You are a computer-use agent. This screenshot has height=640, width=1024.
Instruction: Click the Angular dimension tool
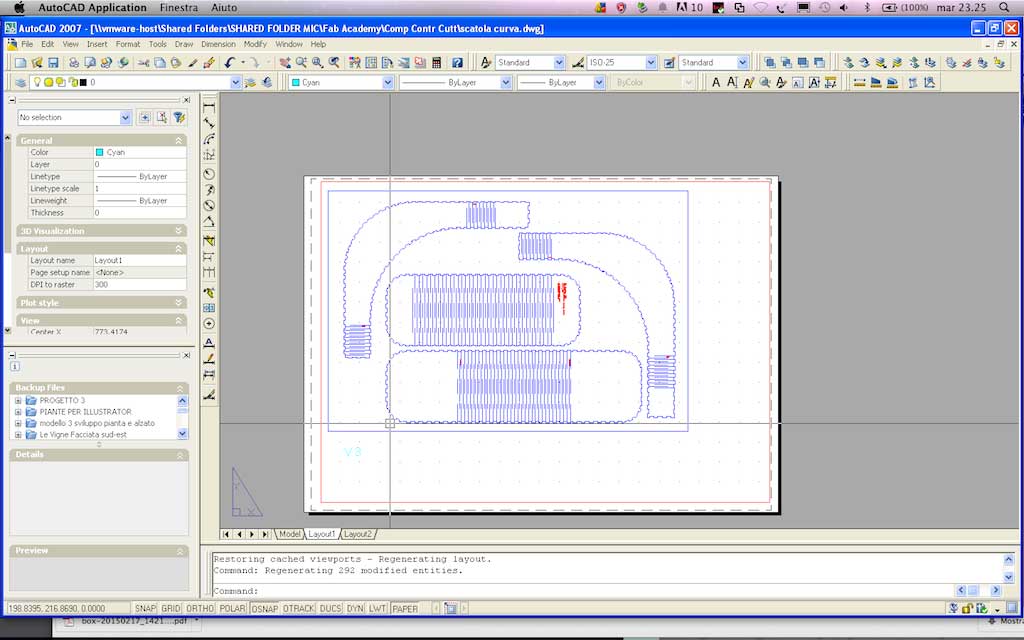coord(209,222)
